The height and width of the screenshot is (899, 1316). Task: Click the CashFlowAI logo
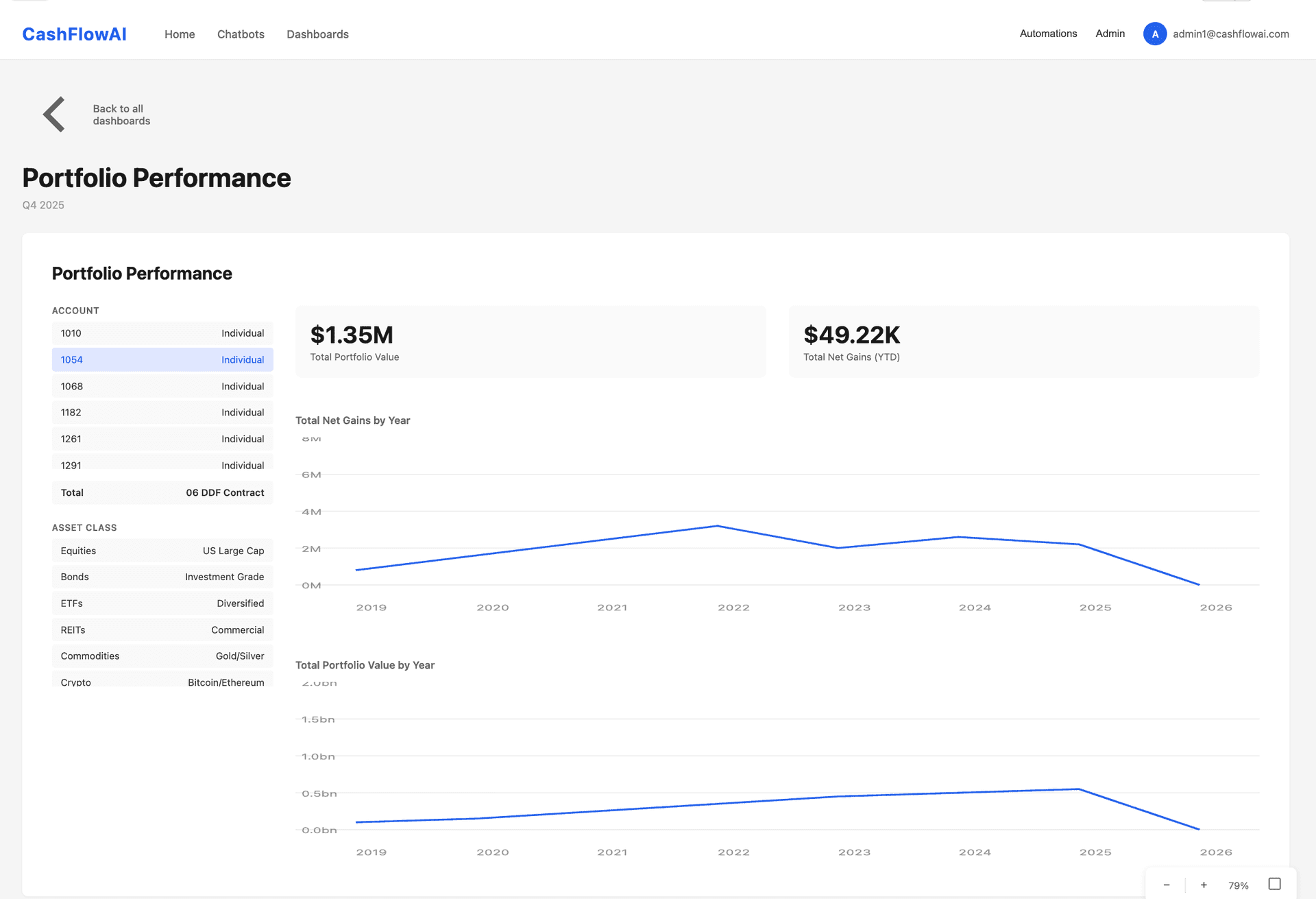click(x=74, y=34)
